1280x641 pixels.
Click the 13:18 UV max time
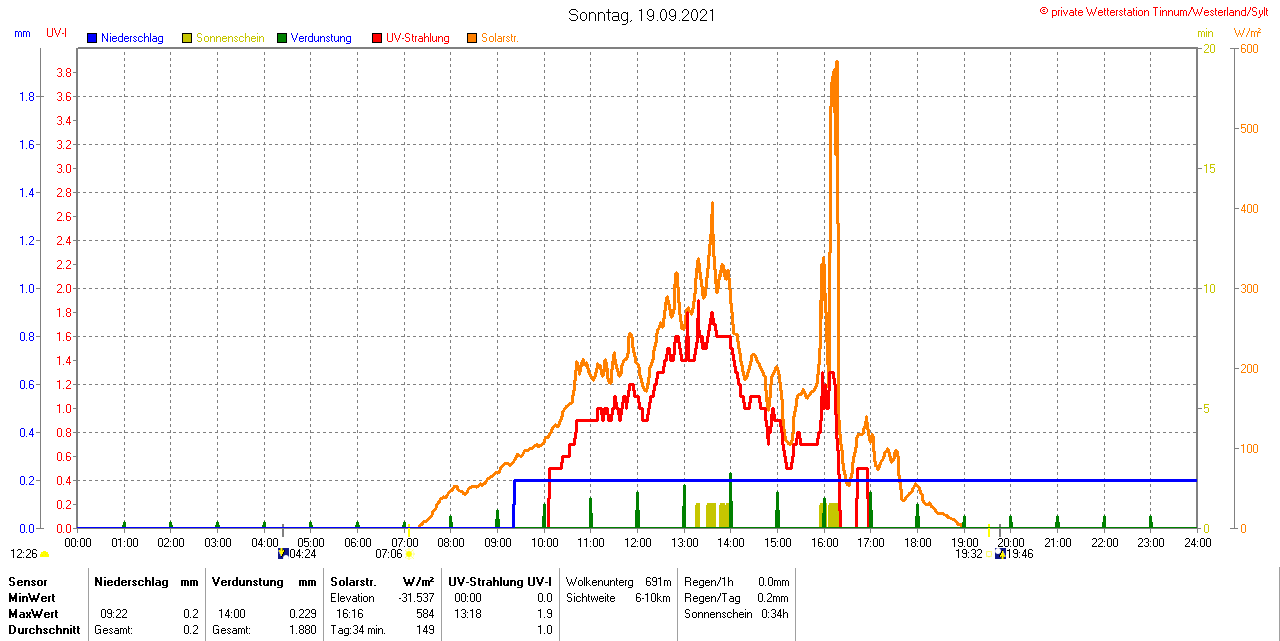click(x=468, y=613)
